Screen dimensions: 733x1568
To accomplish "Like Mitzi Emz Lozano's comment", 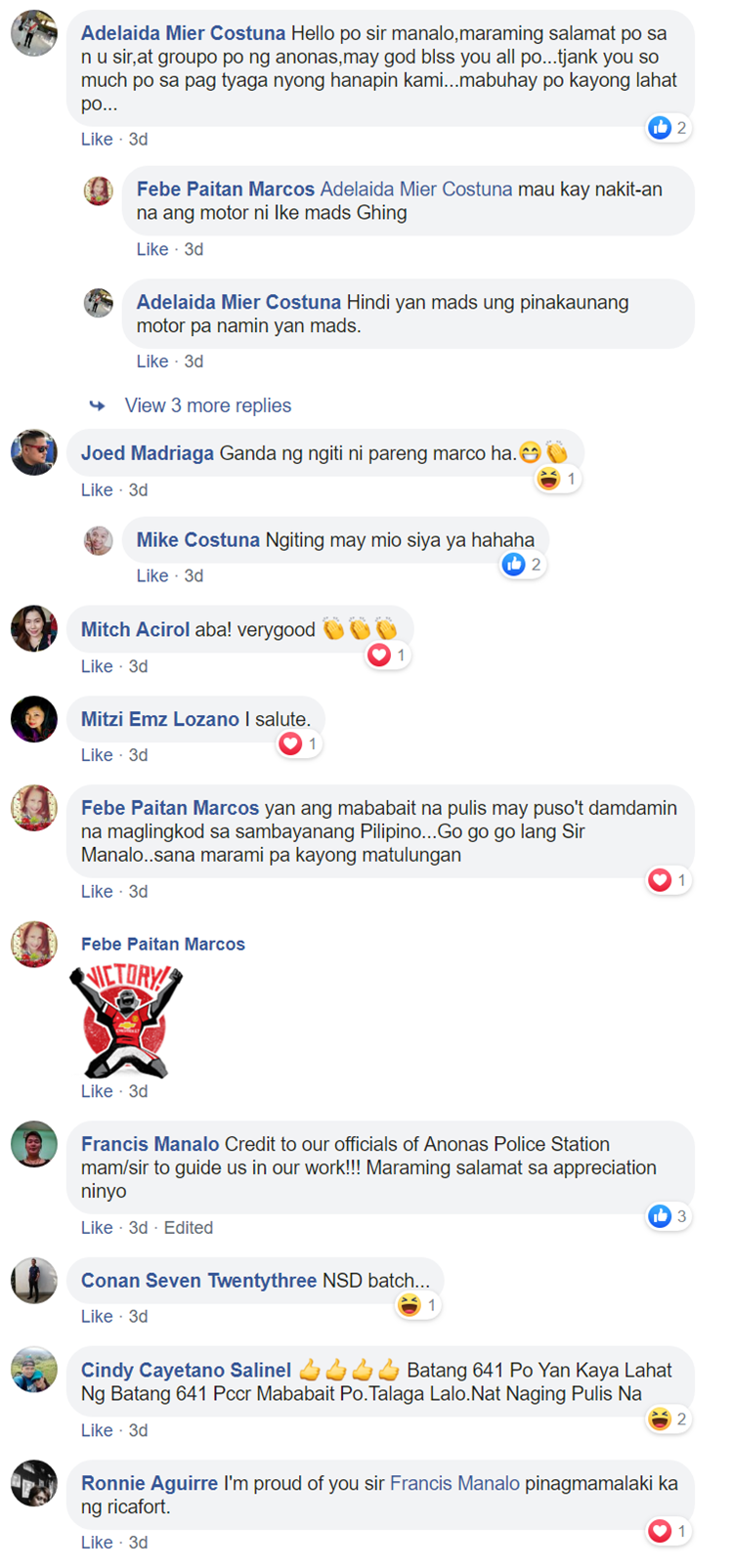I will [x=97, y=755].
